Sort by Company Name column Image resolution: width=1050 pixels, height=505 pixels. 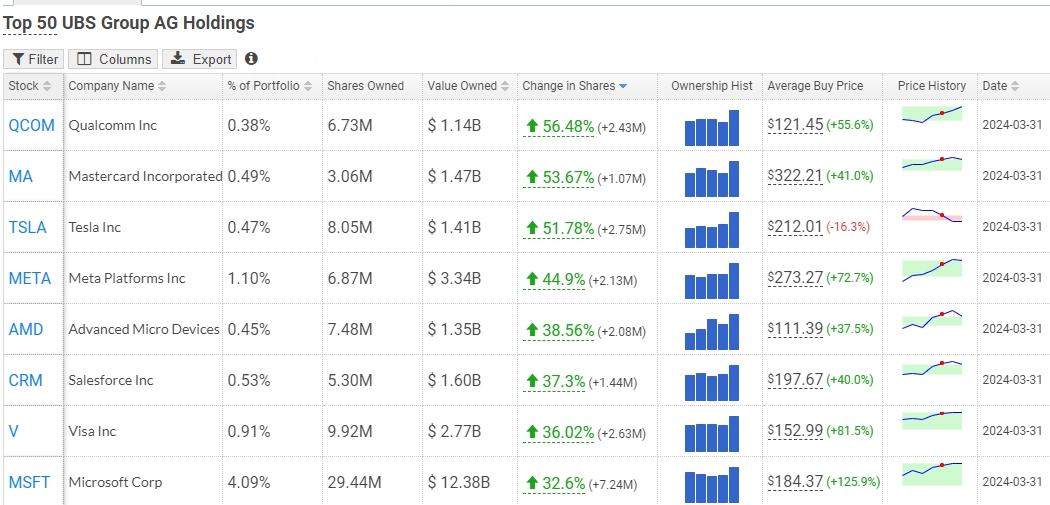117,86
